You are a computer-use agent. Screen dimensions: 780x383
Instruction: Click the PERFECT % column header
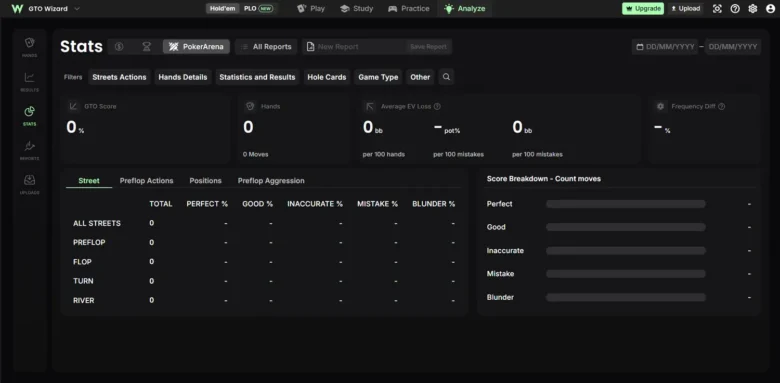207,204
